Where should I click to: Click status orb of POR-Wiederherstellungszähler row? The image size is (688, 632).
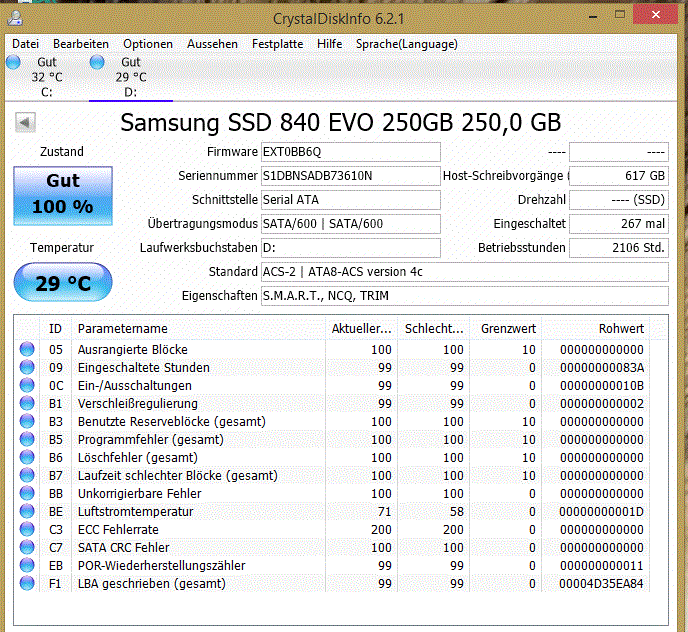27,565
